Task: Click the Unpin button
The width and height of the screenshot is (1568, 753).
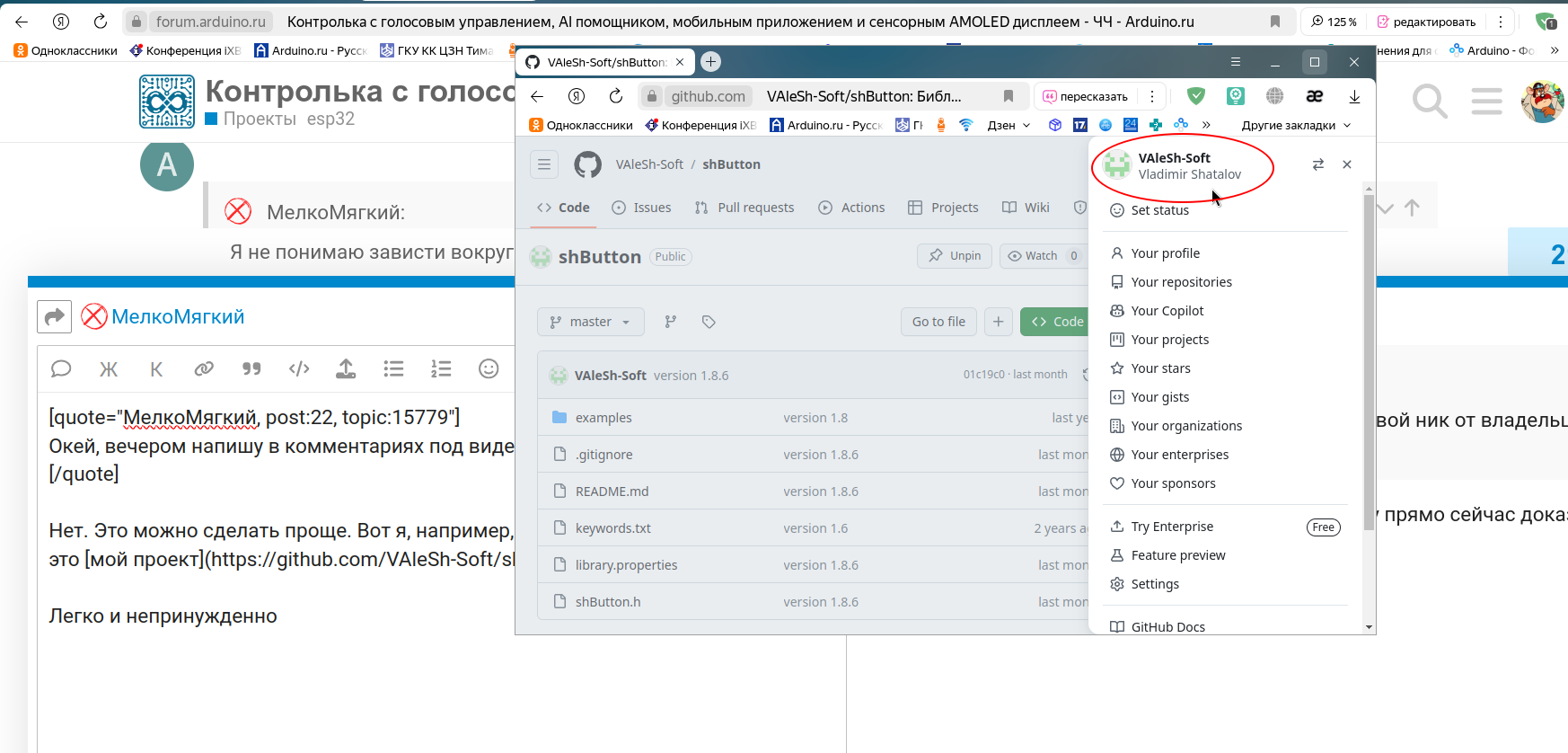Action: 955,256
